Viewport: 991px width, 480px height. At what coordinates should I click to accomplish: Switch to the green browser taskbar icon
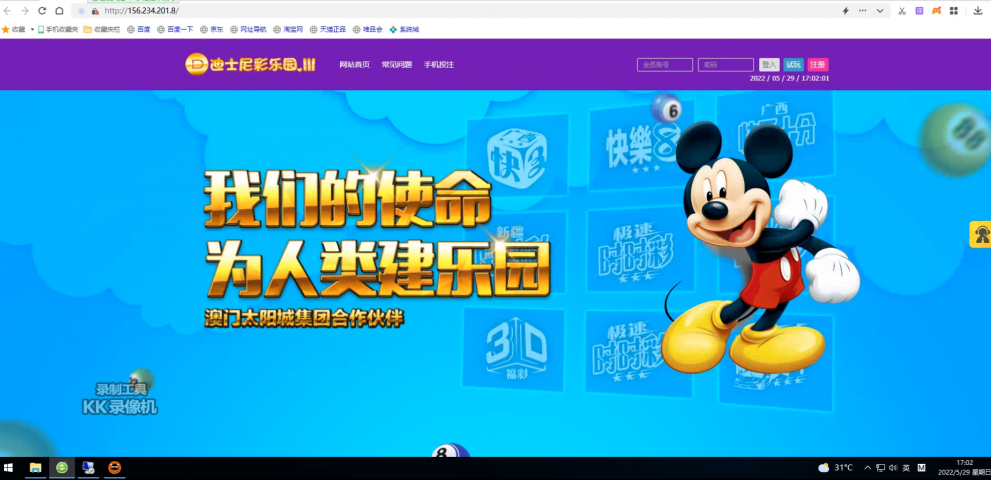coord(62,468)
